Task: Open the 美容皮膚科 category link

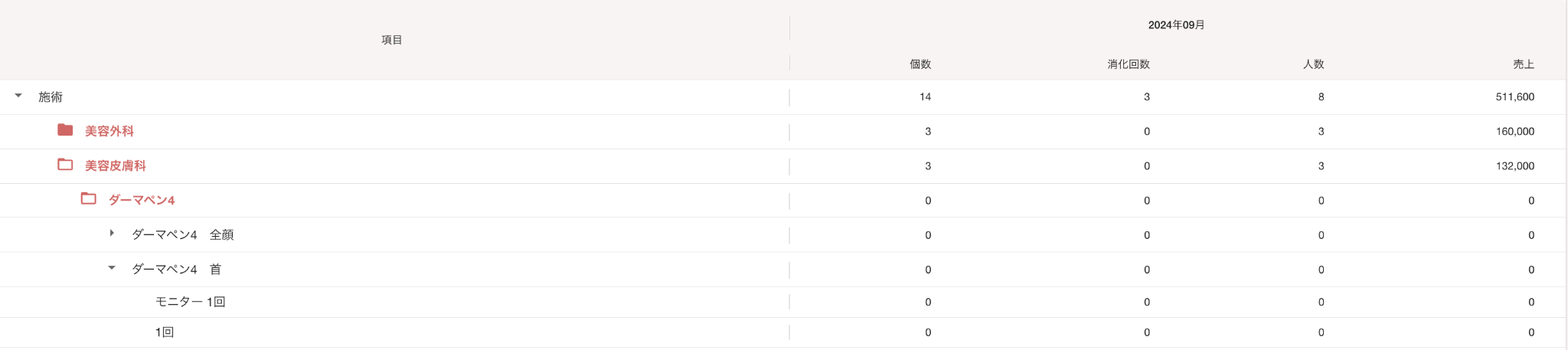Action: [x=116, y=165]
